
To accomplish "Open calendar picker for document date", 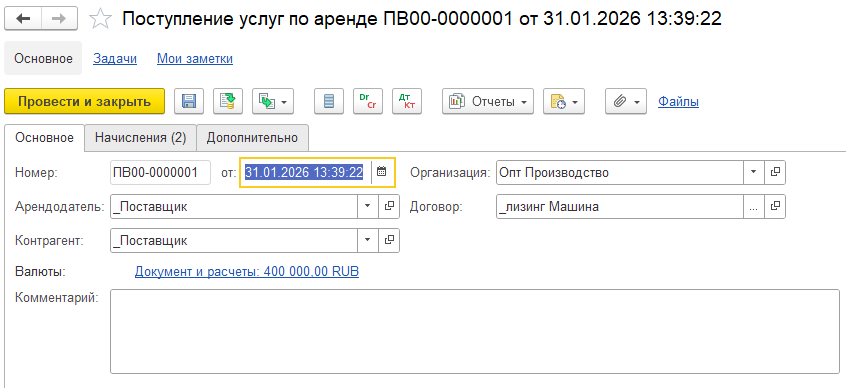I will tap(381, 172).
